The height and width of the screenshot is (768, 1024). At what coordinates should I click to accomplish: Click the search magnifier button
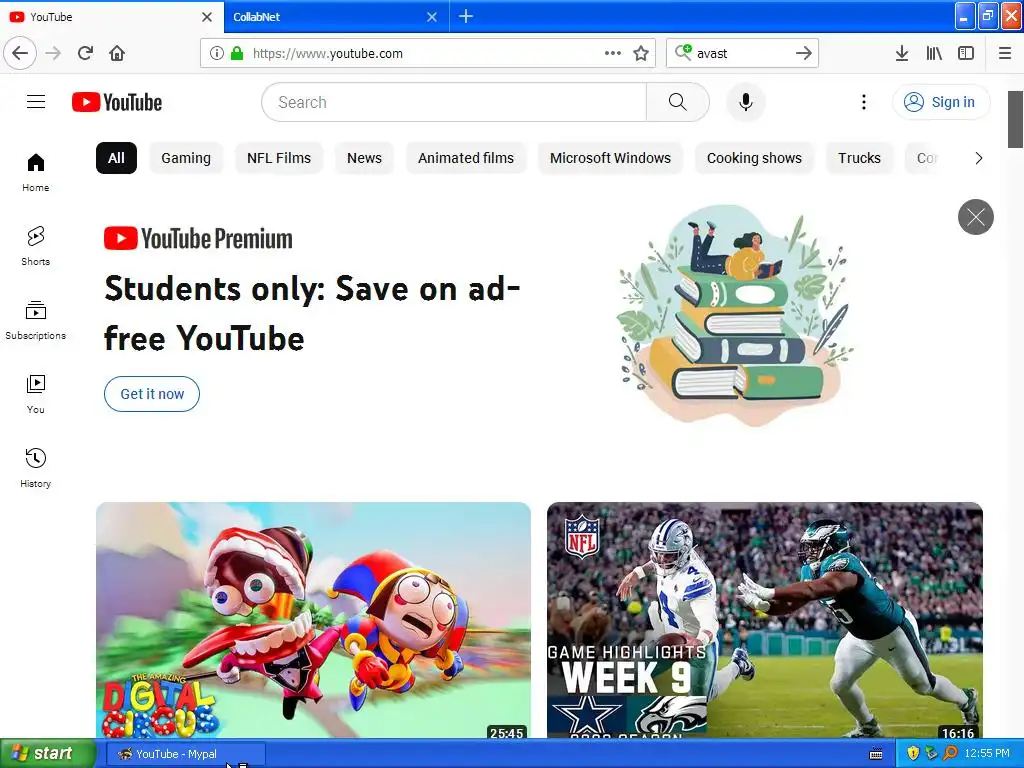point(677,102)
